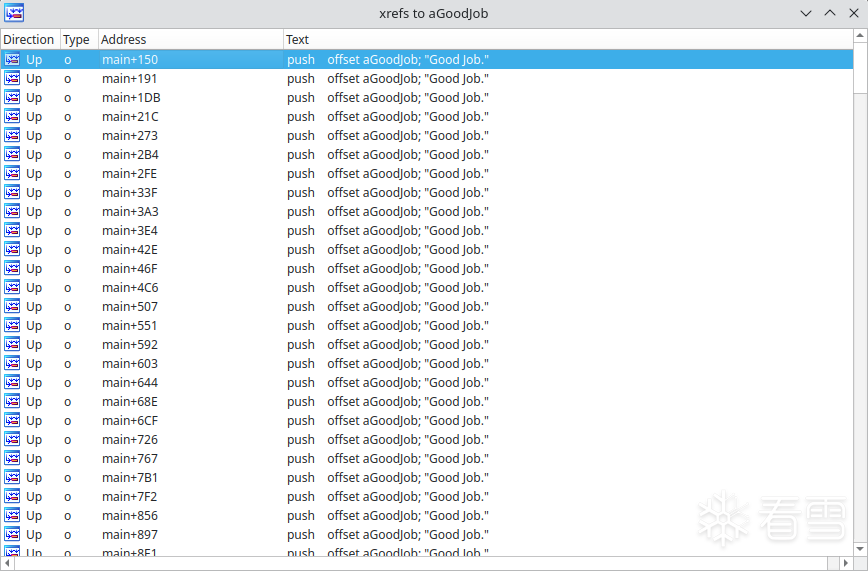Click the xrefs window title bar icon
868x571 pixels.
[14, 13]
